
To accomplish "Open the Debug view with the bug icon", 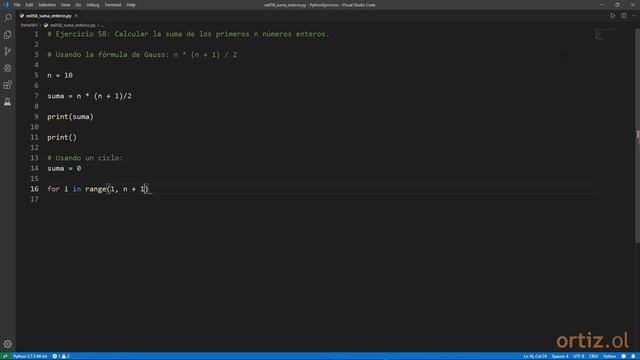I will (7, 68).
